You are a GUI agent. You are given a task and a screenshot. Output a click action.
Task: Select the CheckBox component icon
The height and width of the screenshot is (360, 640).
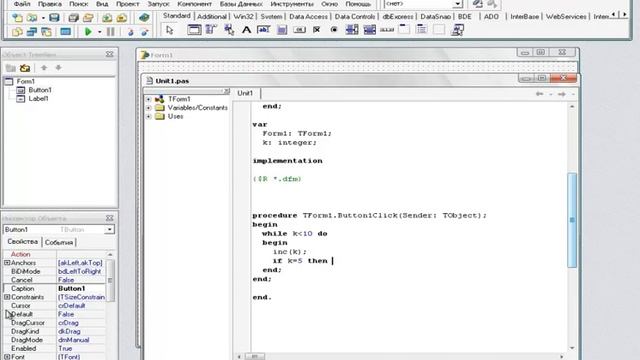[316, 30]
